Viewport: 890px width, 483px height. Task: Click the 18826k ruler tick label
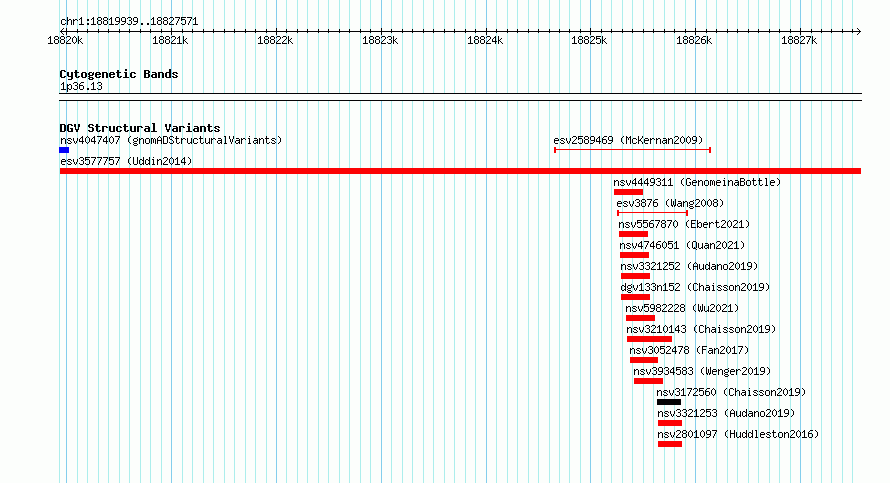coord(694,41)
